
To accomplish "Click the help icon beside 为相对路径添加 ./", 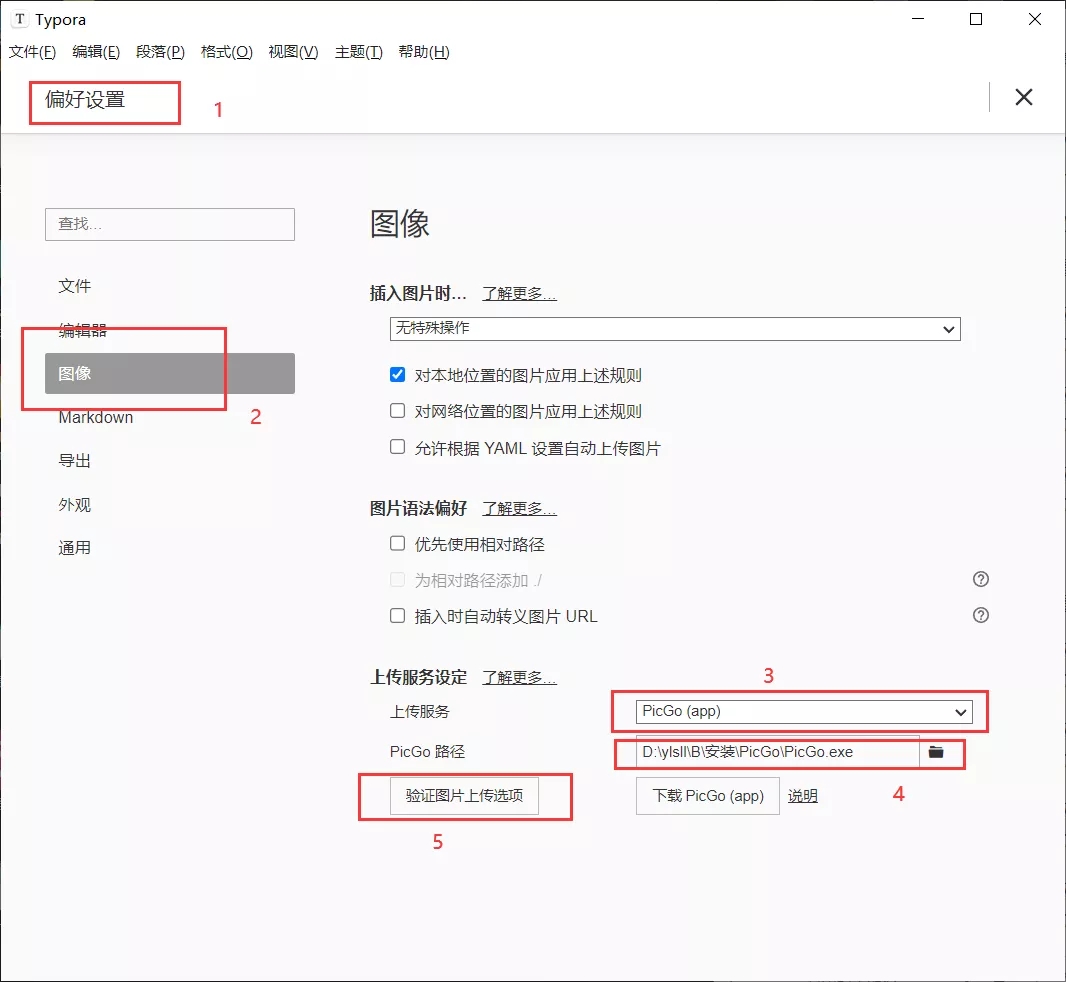I will [x=980, y=579].
